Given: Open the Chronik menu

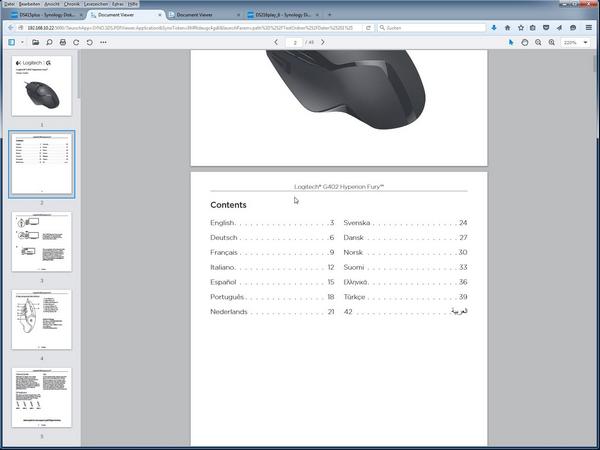Looking at the screenshot, I should pyautogui.click(x=72, y=4).
